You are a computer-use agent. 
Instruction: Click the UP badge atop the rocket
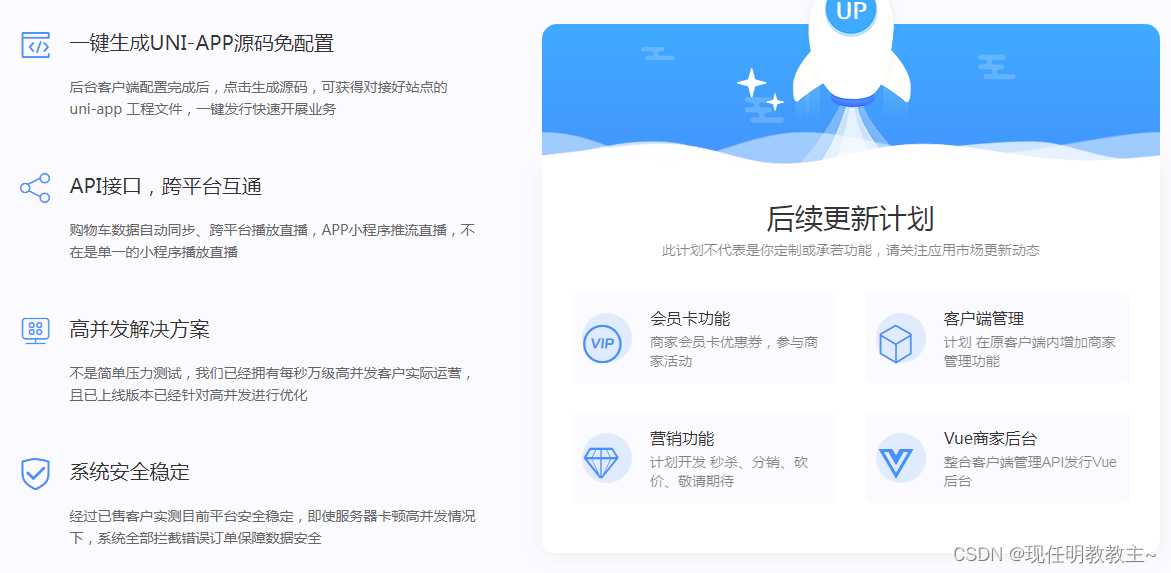(851, 13)
